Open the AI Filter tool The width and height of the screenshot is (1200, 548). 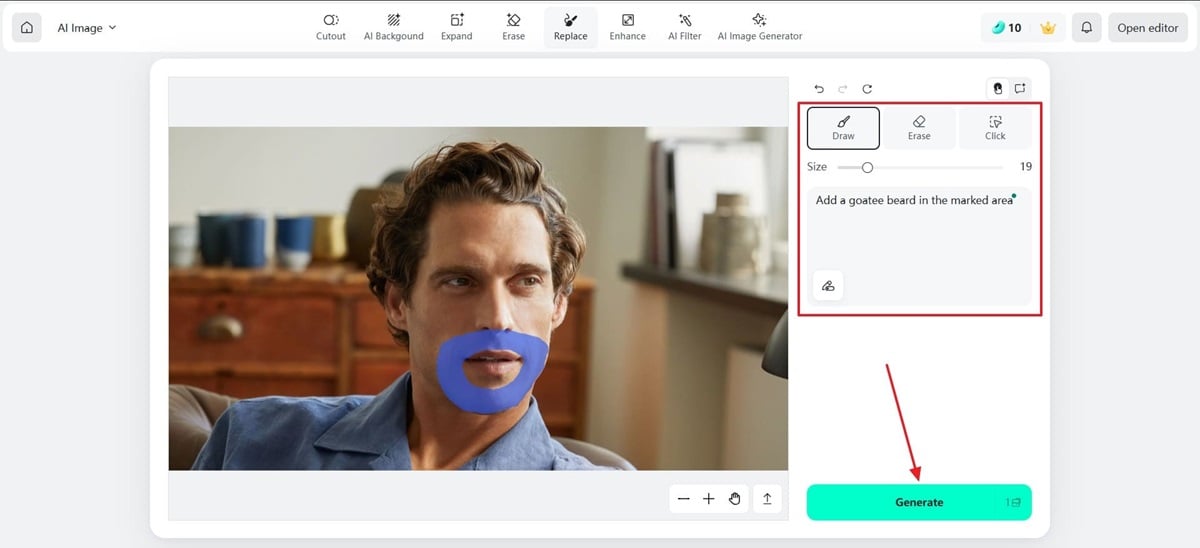(x=685, y=28)
